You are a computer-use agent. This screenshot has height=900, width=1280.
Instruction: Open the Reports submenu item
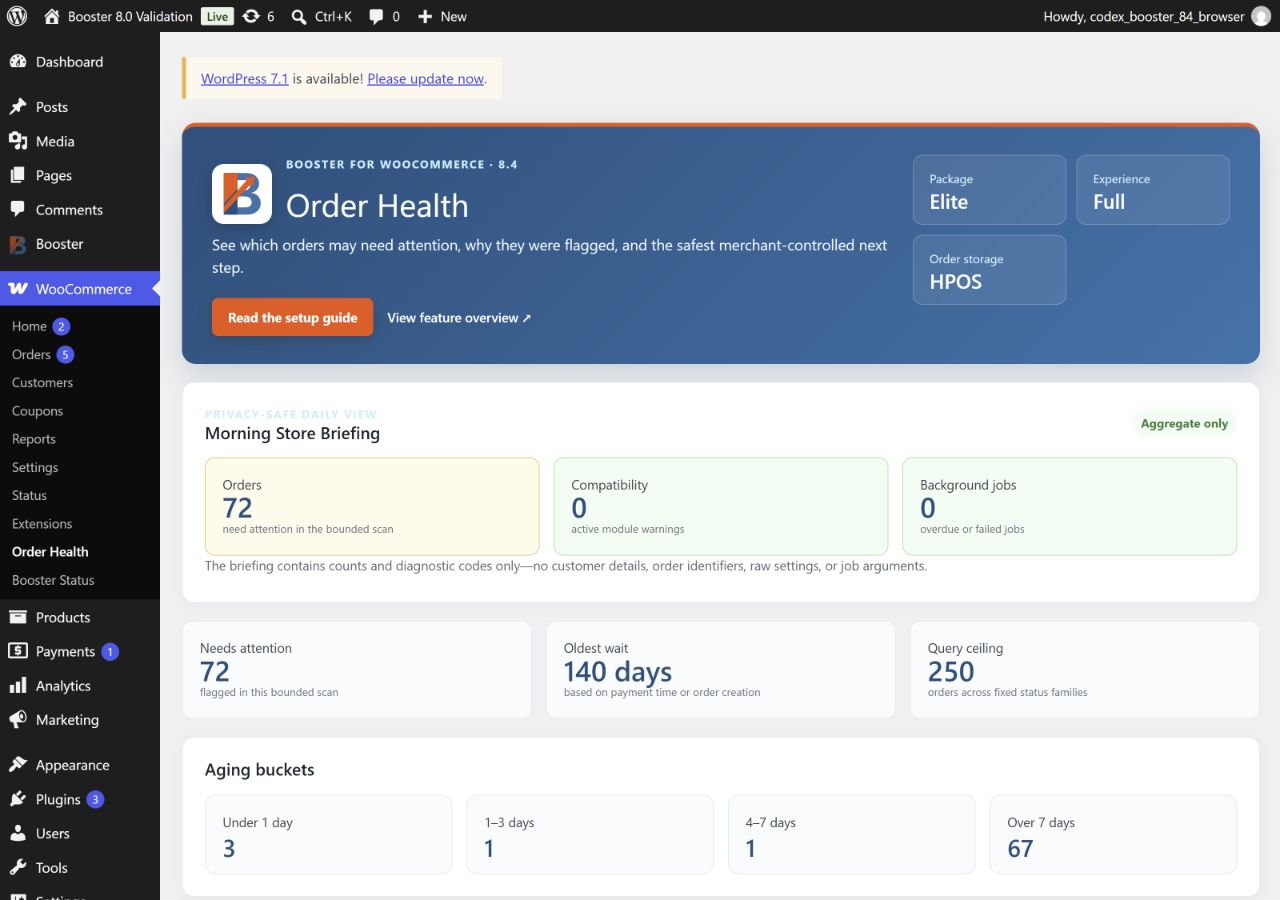pyautogui.click(x=34, y=439)
